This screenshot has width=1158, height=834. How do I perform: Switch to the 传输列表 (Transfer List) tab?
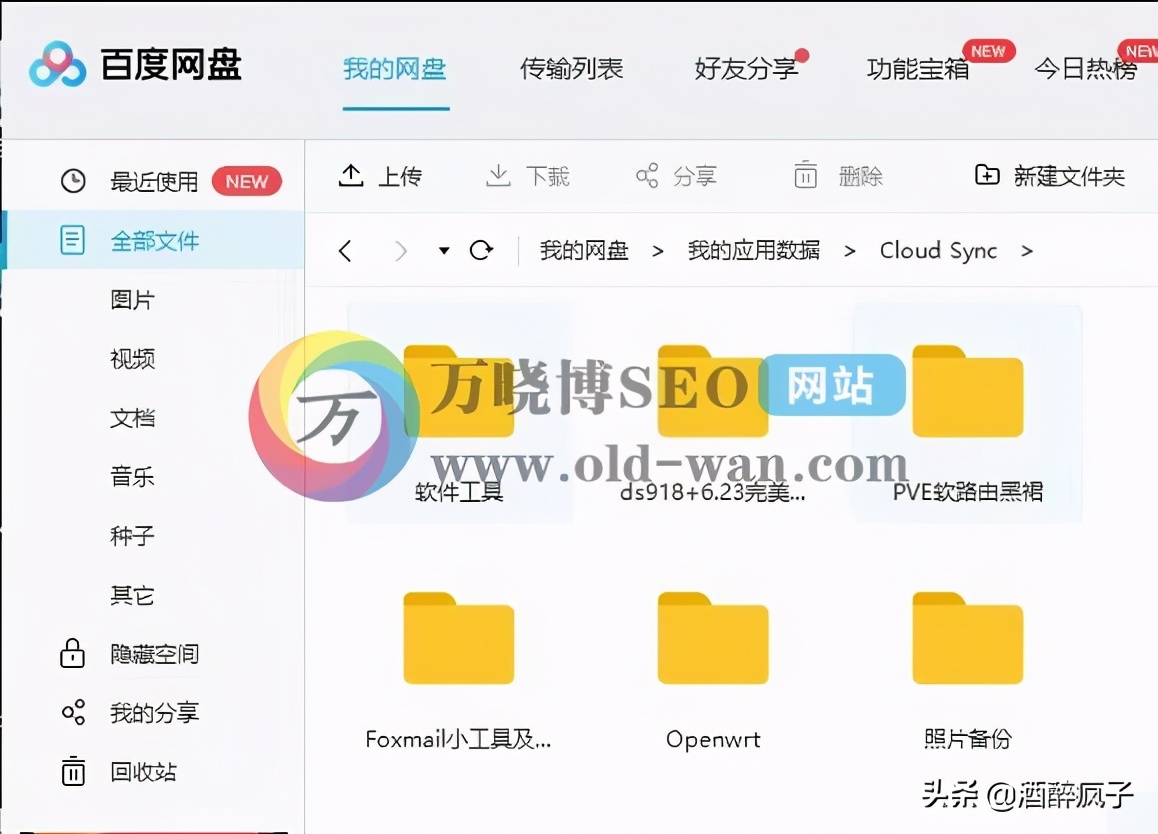point(571,68)
